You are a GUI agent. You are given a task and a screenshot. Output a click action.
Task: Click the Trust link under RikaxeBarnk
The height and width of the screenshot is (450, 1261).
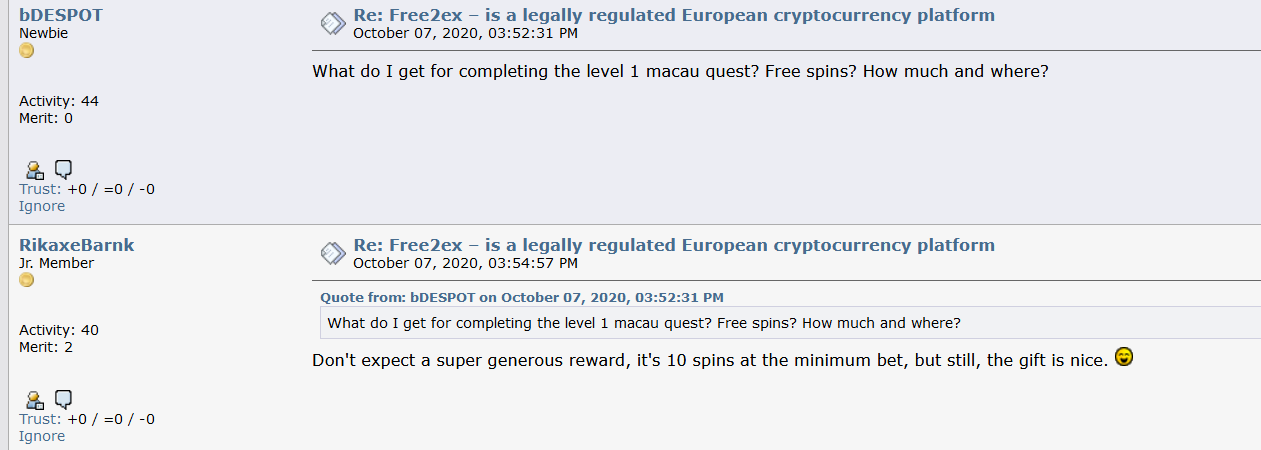pos(40,419)
